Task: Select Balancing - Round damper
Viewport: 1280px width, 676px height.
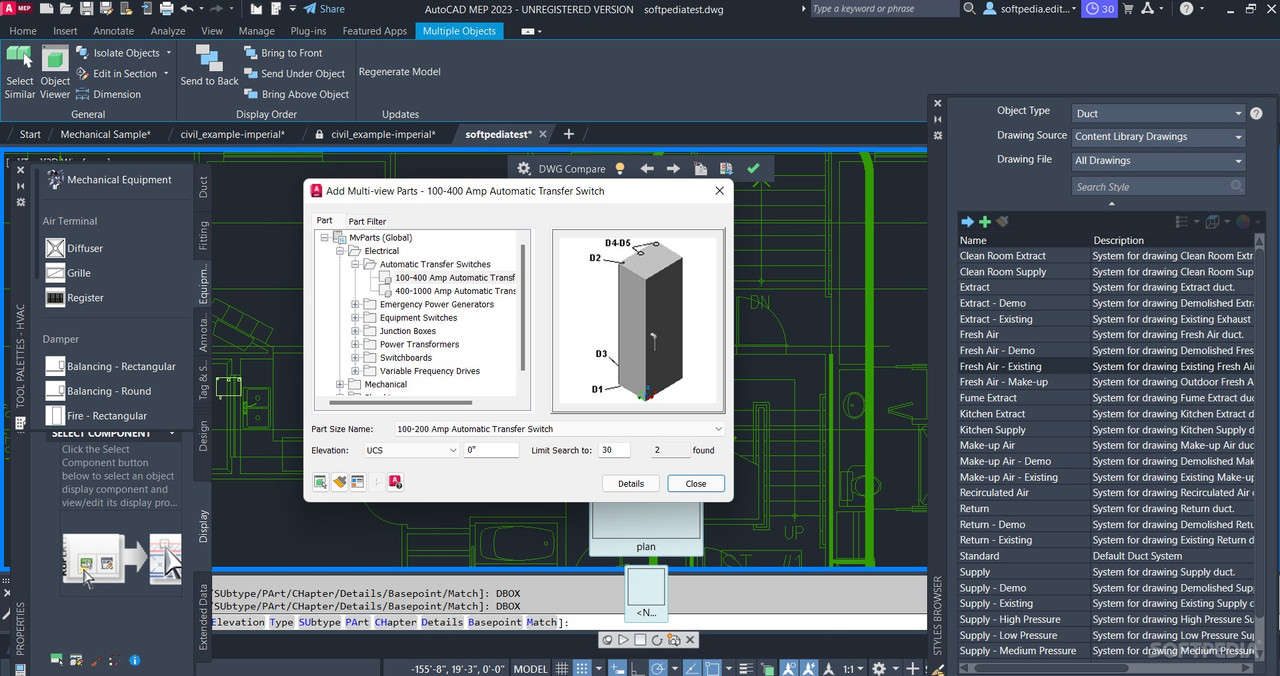Action: (x=99, y=391)
